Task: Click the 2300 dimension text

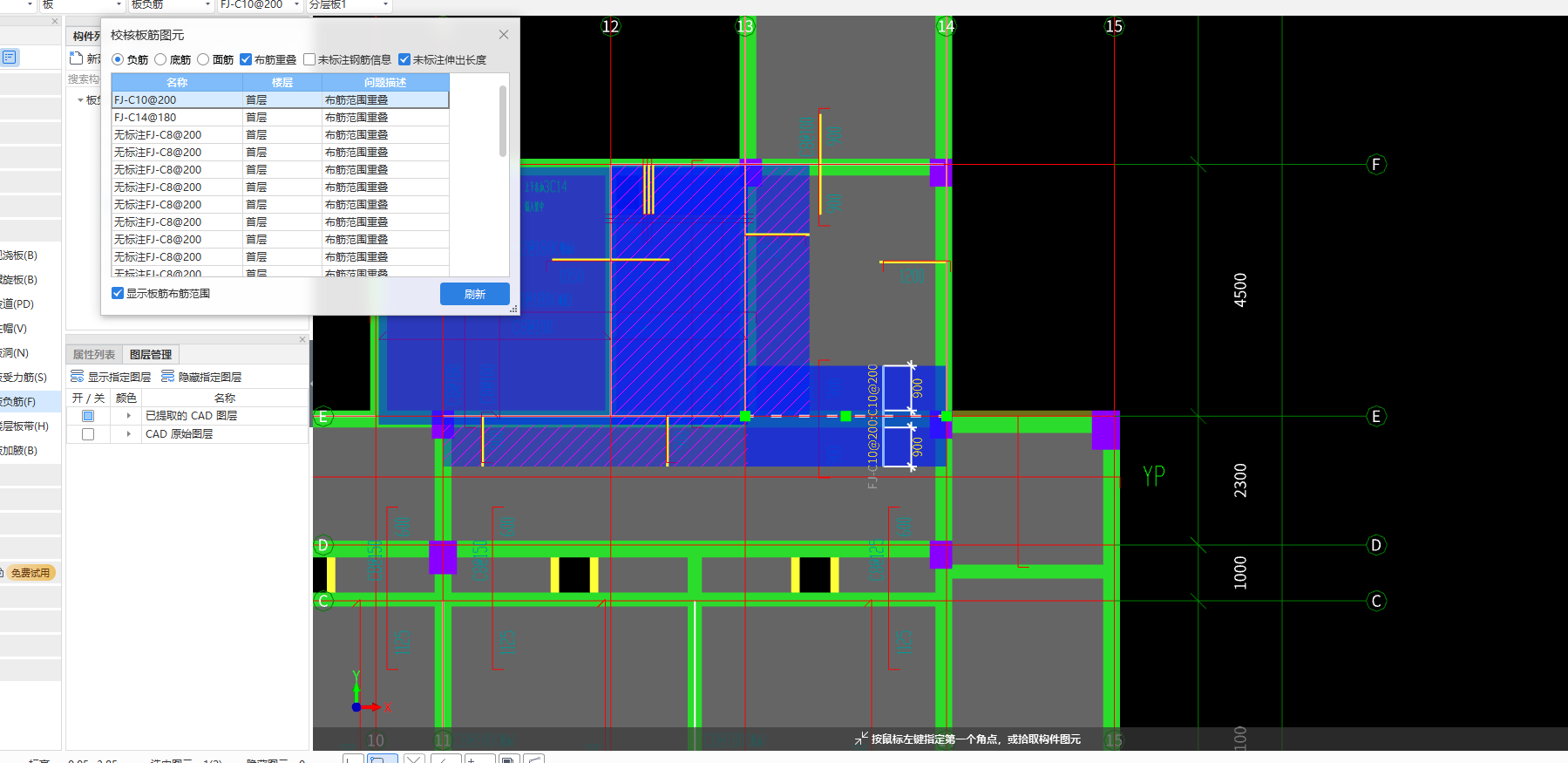Action: (1240, 480)
